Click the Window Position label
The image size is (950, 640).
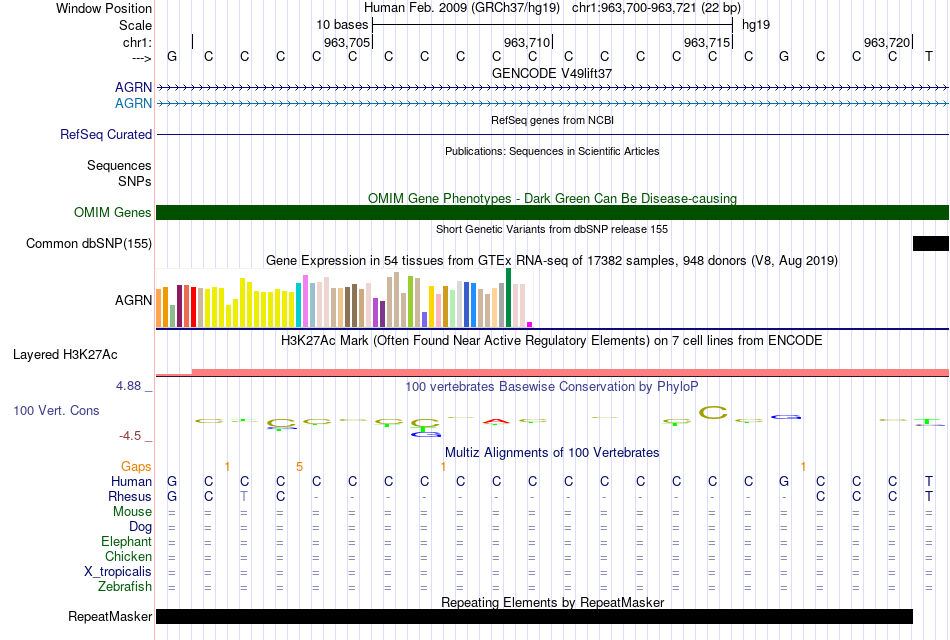(x=104, y=8)
